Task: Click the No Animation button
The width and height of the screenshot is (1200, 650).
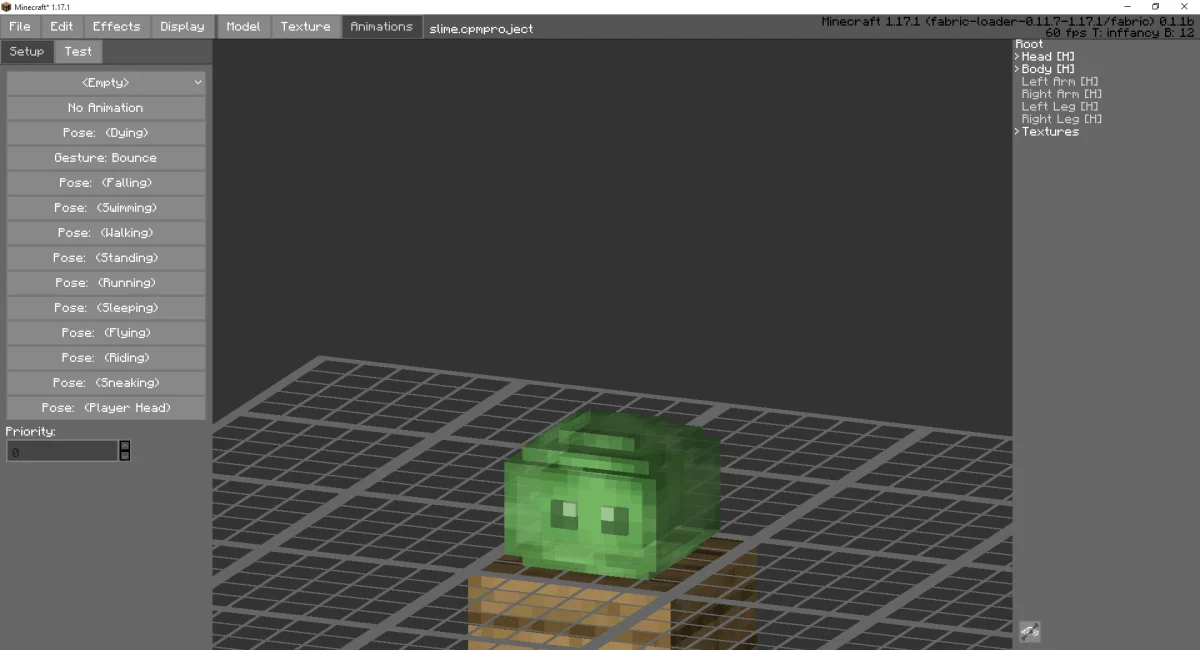Action: (106, 107)
